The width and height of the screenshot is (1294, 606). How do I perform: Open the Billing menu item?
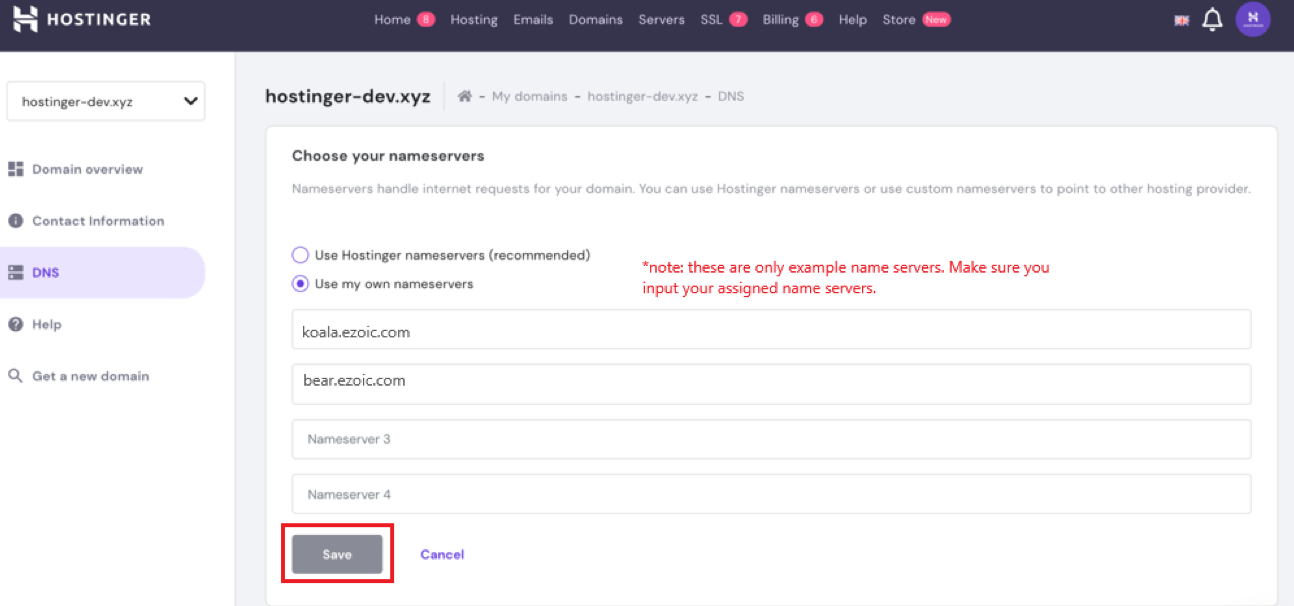coord(780,20)
